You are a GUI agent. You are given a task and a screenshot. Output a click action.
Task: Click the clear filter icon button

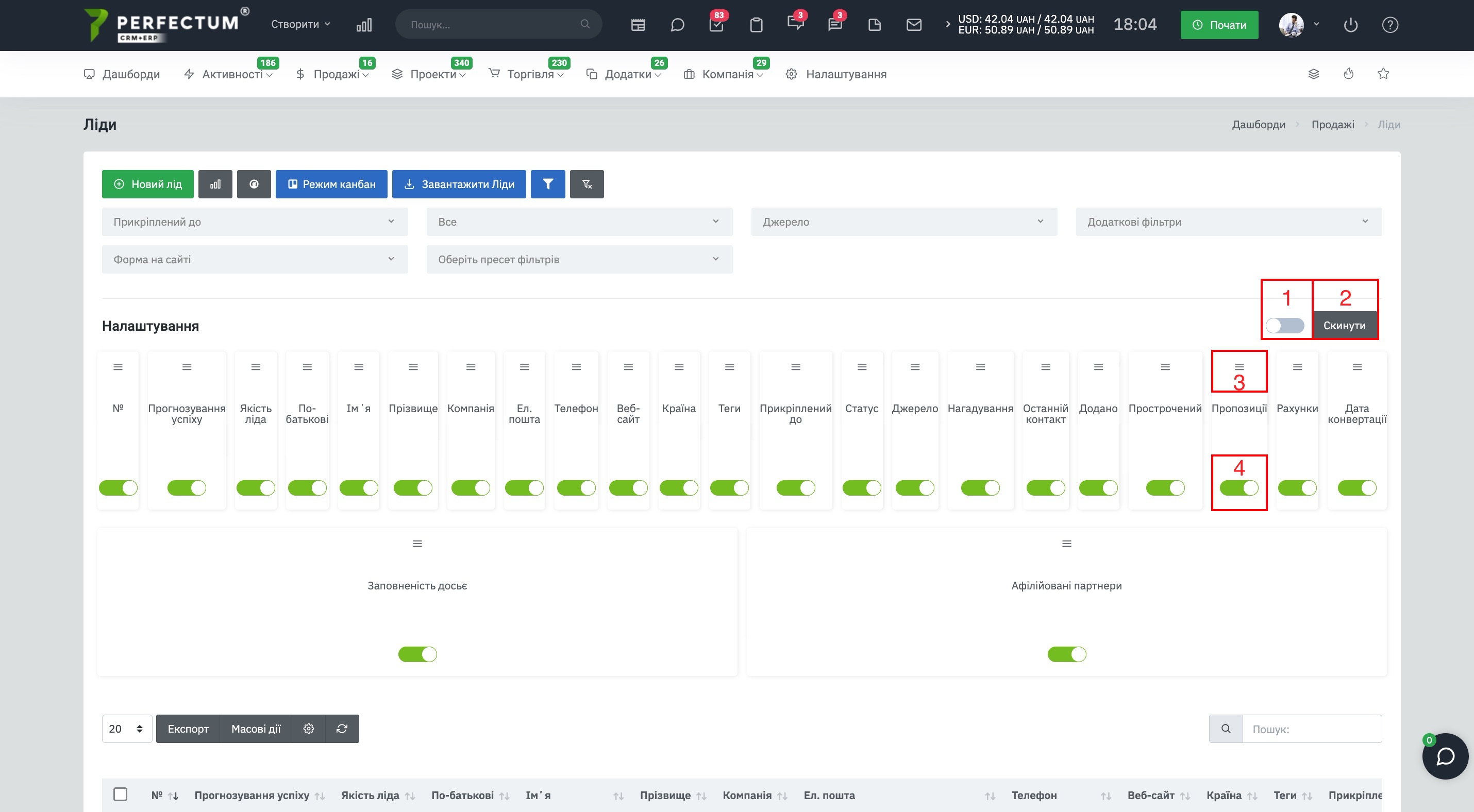pos(587,184)
